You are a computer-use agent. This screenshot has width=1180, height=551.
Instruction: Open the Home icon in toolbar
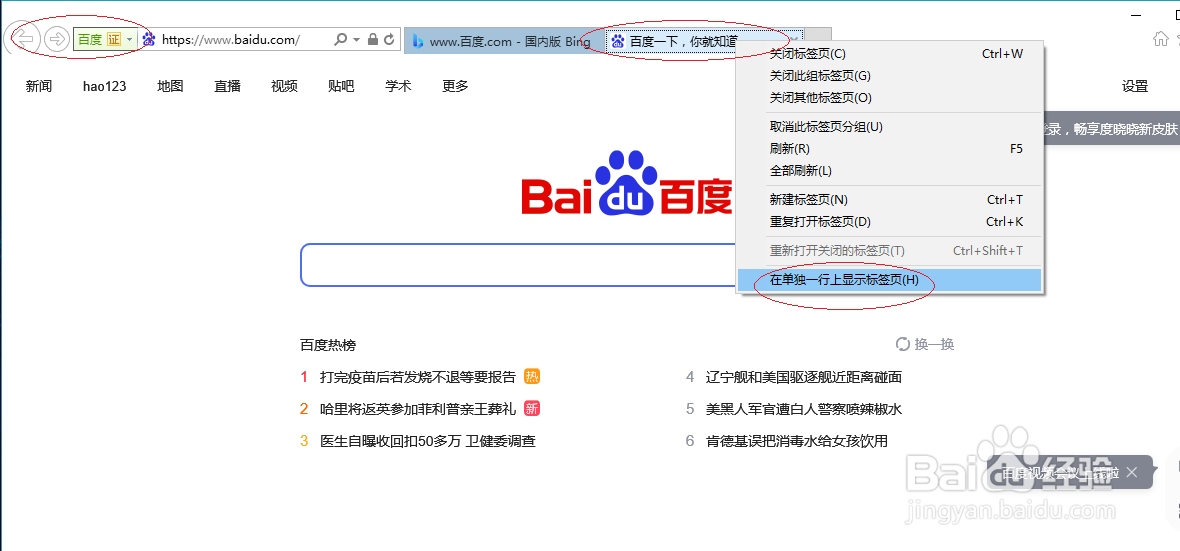coord(1162,39)
